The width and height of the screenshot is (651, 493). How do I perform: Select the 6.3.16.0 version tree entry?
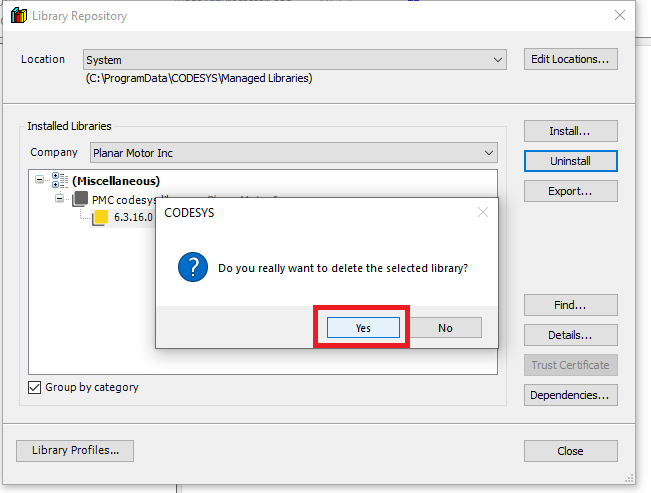tap(130, 217)
